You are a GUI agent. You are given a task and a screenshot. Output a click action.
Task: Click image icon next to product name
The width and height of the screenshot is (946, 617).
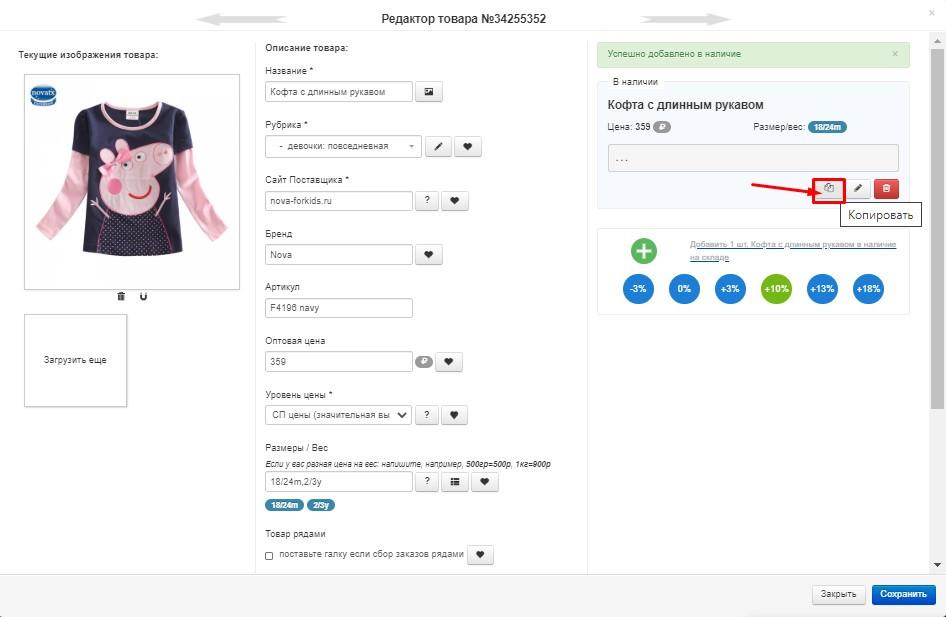coord(428,92)
